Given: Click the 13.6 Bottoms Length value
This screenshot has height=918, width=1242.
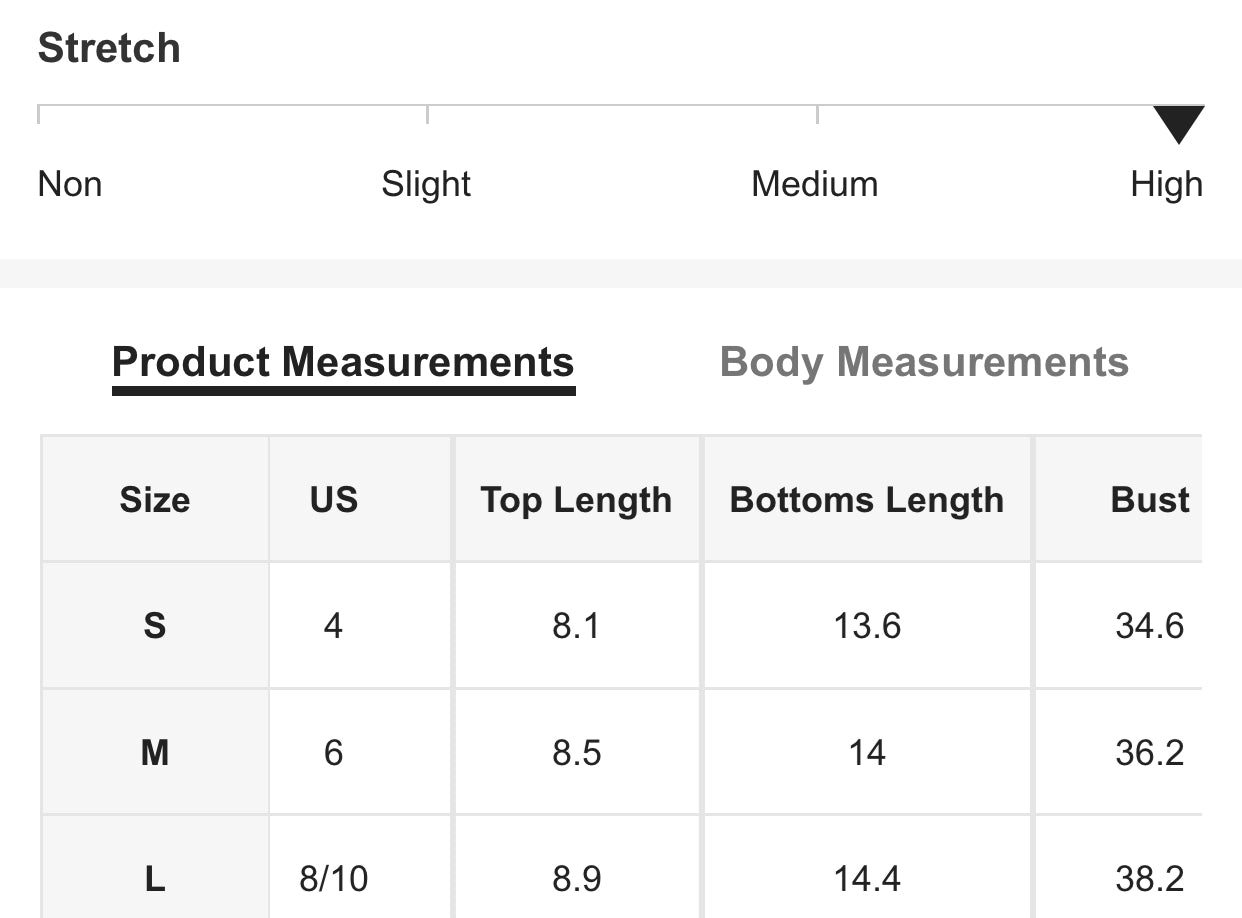Looking at the screenshot, I should pos(866,625).
